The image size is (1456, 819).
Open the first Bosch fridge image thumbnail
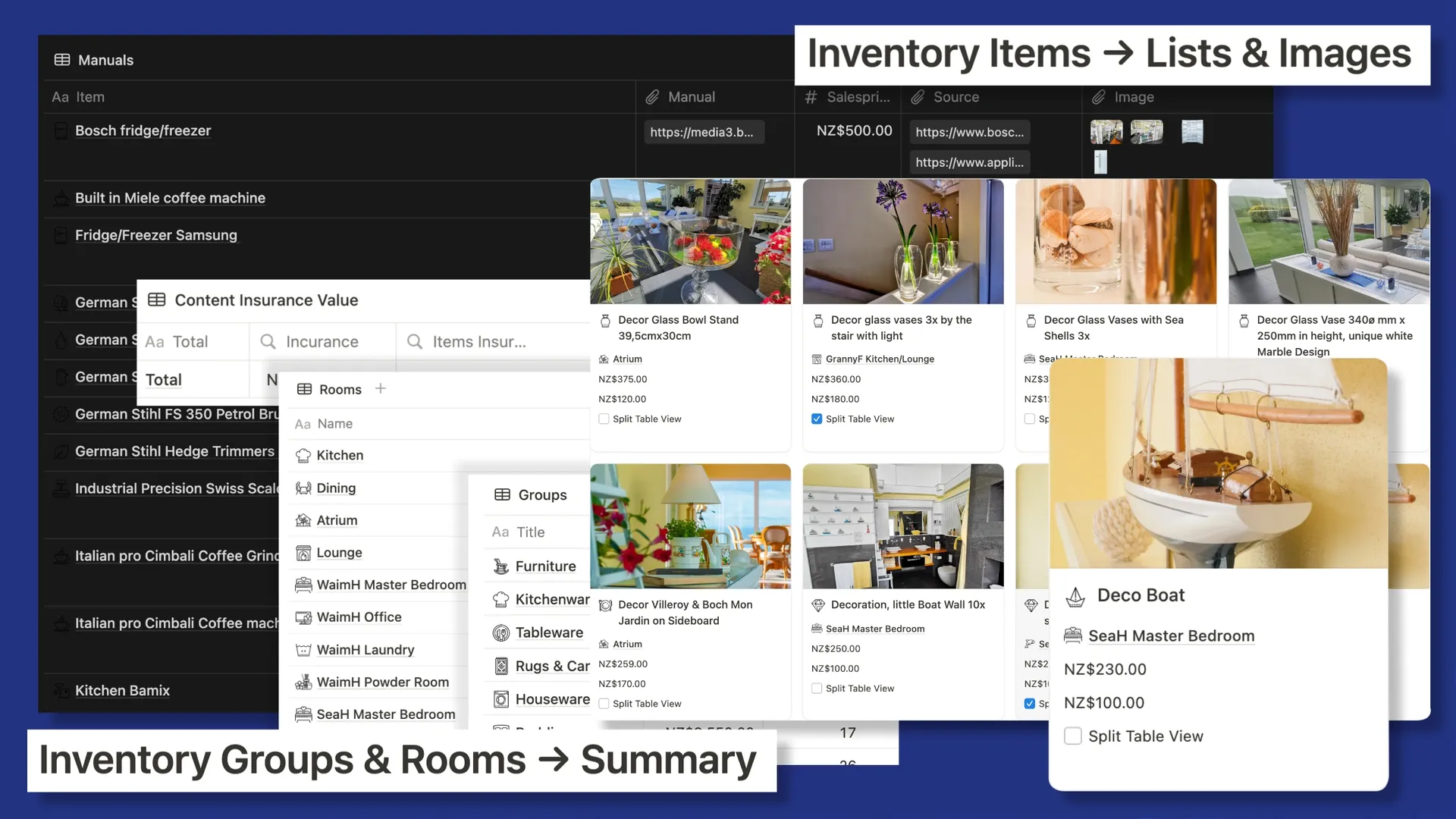pos(1106,132)
